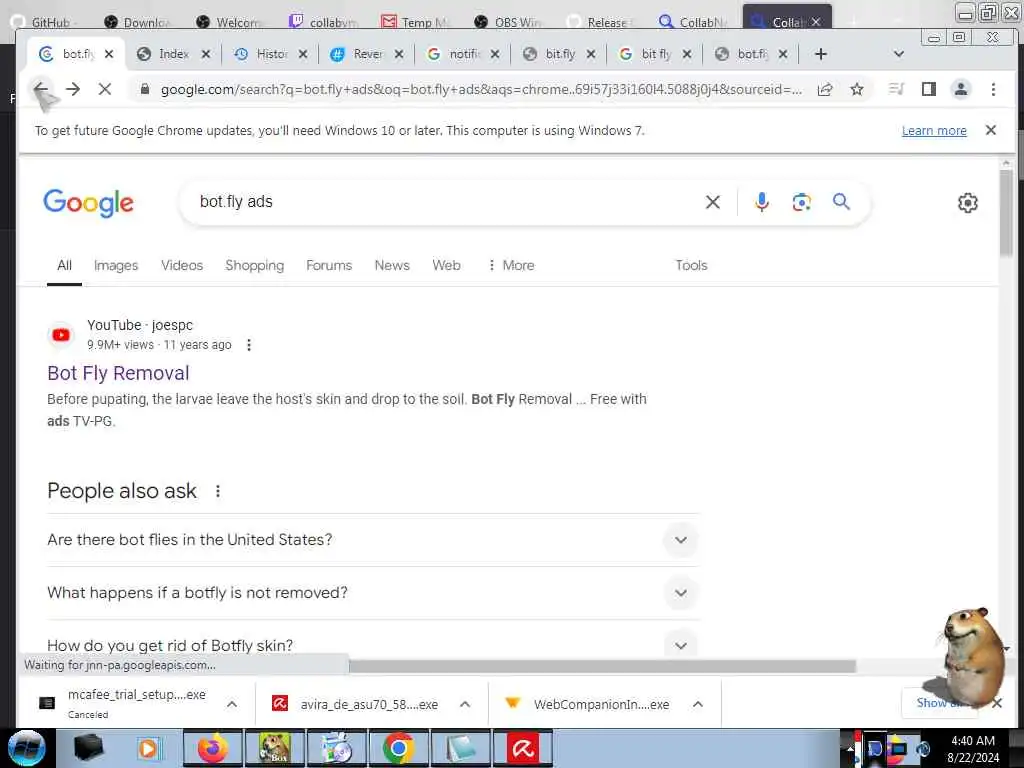Select the Images search tab
Image resolution: width=1024 pixels, height=768 pixels.
[x=116, y=265]
